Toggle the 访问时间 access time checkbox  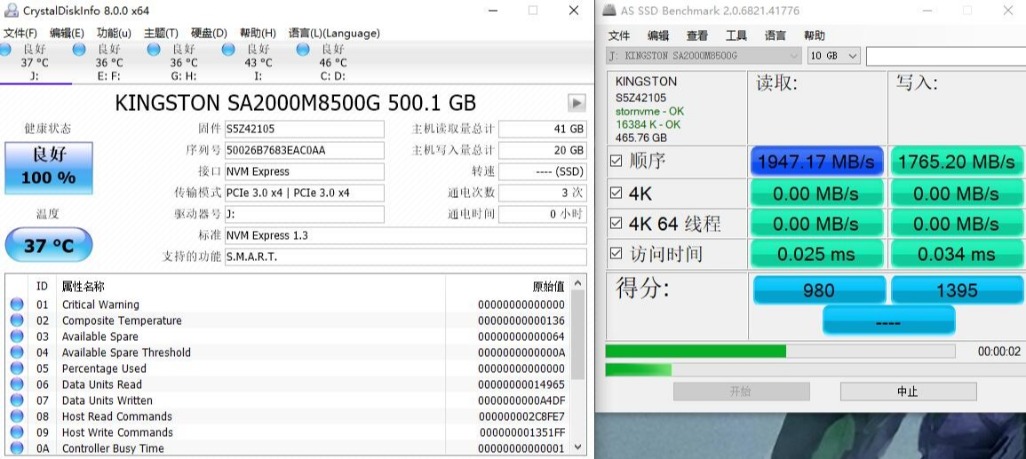pyautogui.click(x=616, y=253)
